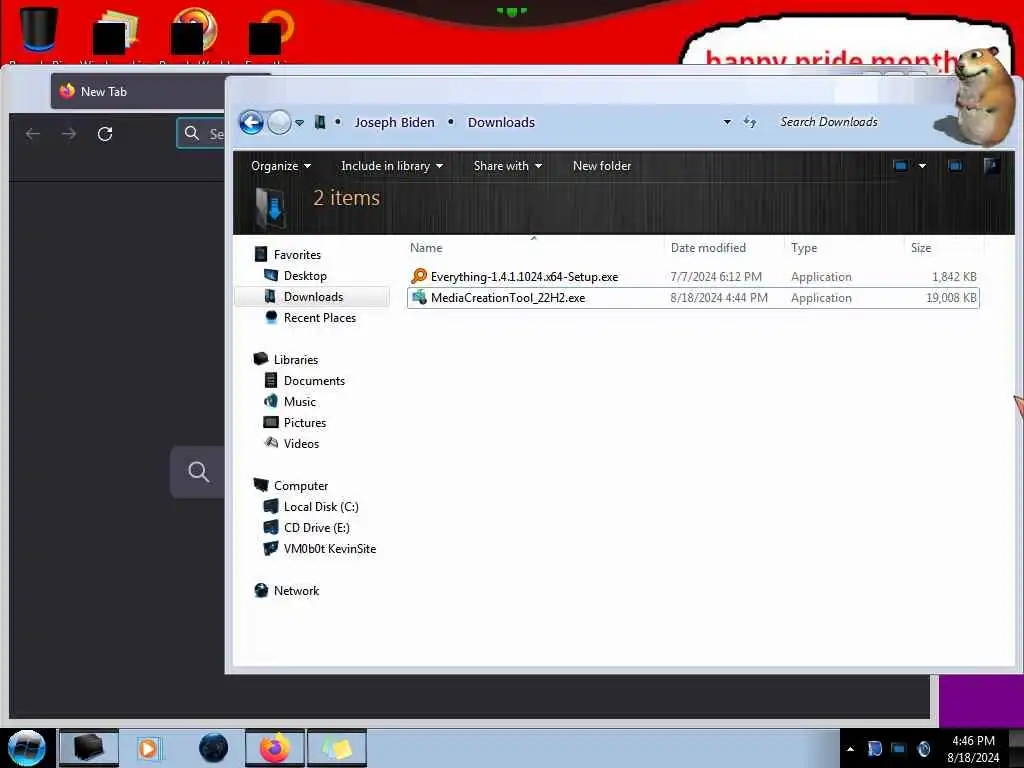Screen dimensions: 1024x768
Task: Open VM0b0t KevinSite drive
Action: 330,549
